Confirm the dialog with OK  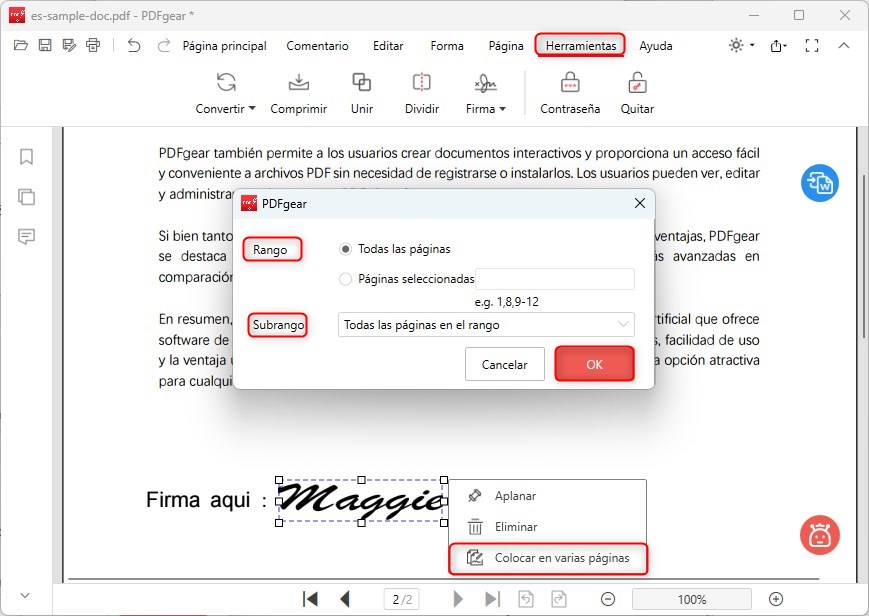(x=594, y=364)
